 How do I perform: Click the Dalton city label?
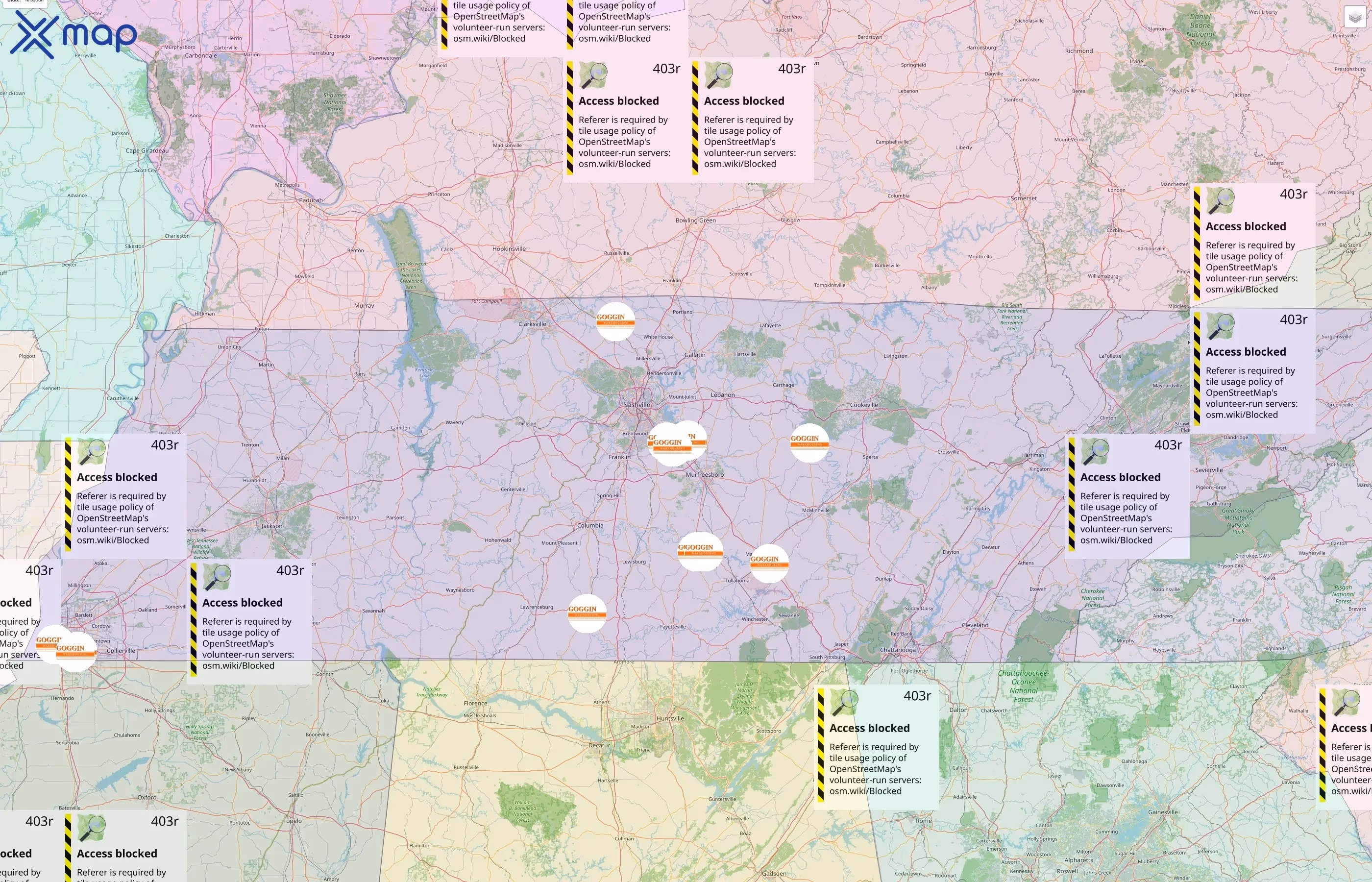[x=958, y=710]
